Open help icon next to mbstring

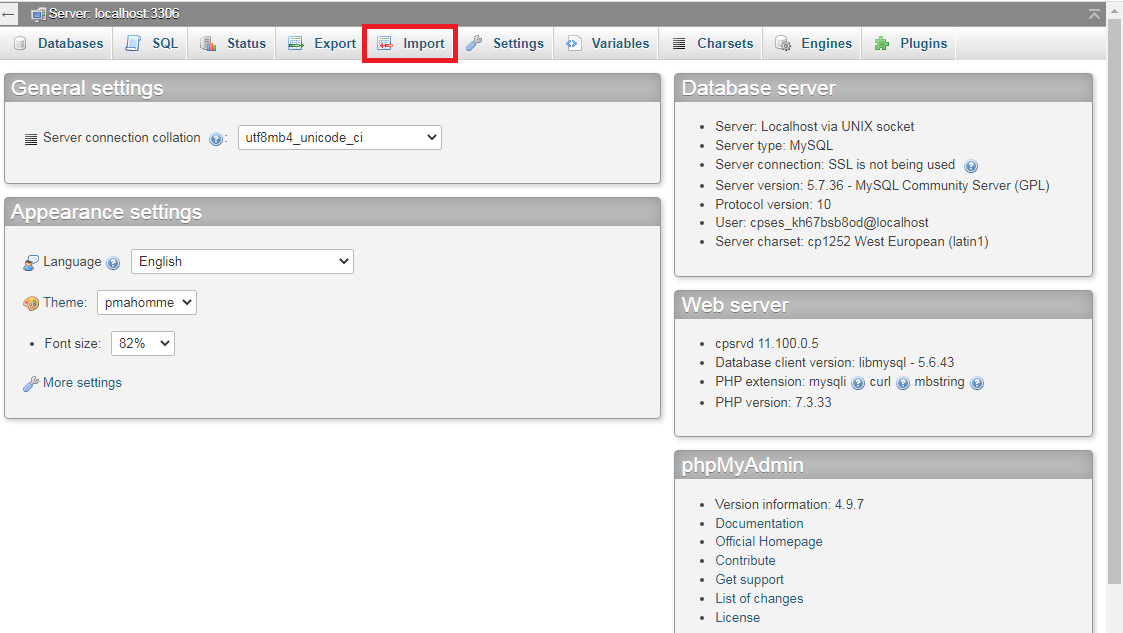tap(977, 383)
